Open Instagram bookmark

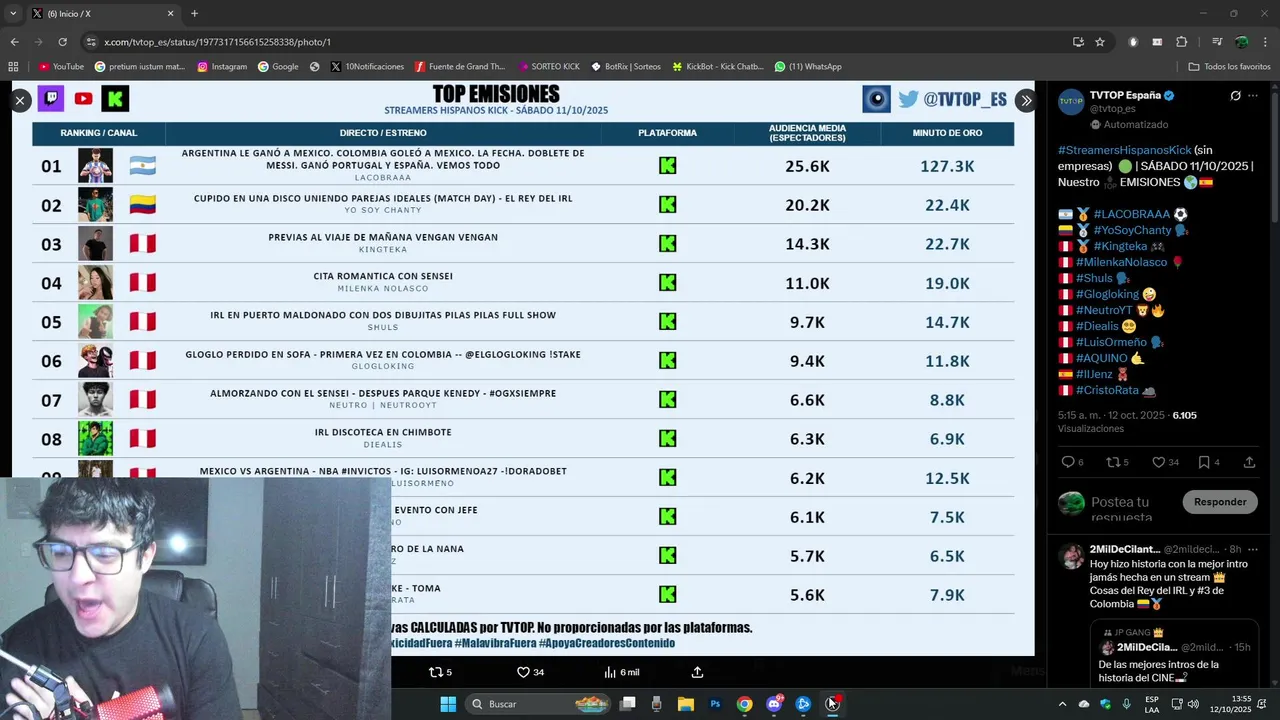click(222, 67)
